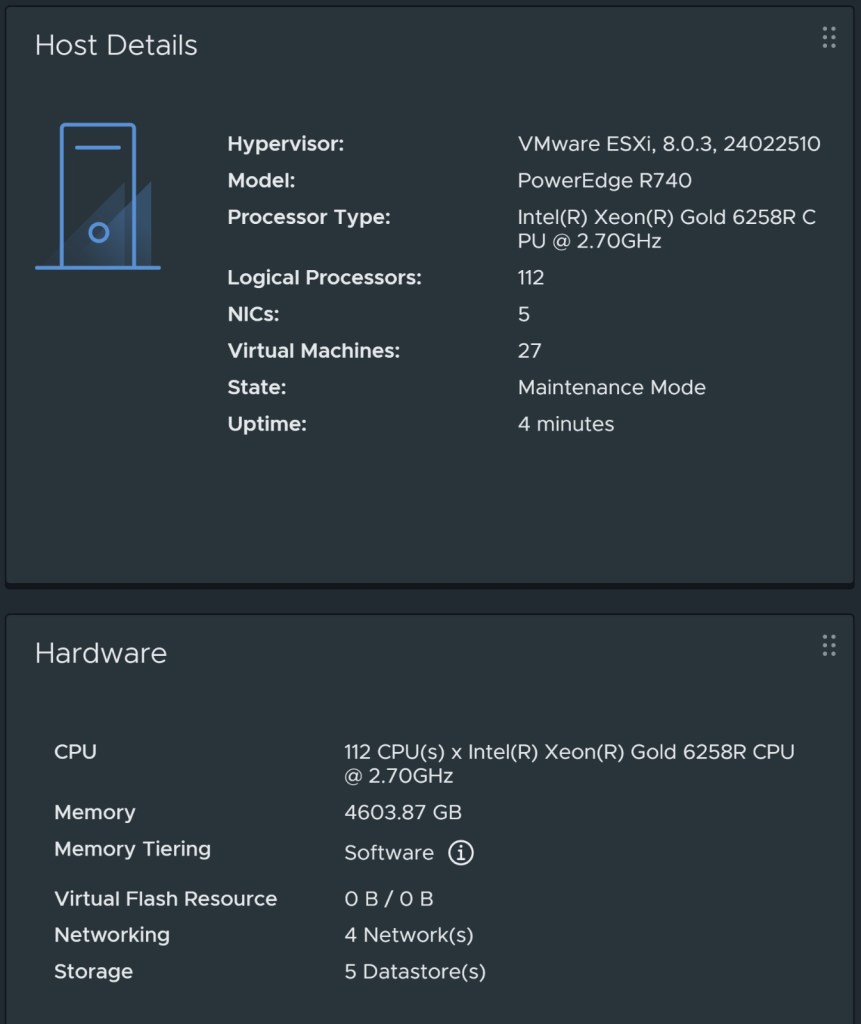Select the blue host server illustration icon
The height and width of the screenshot is (1024, 861).
point(97,195)
